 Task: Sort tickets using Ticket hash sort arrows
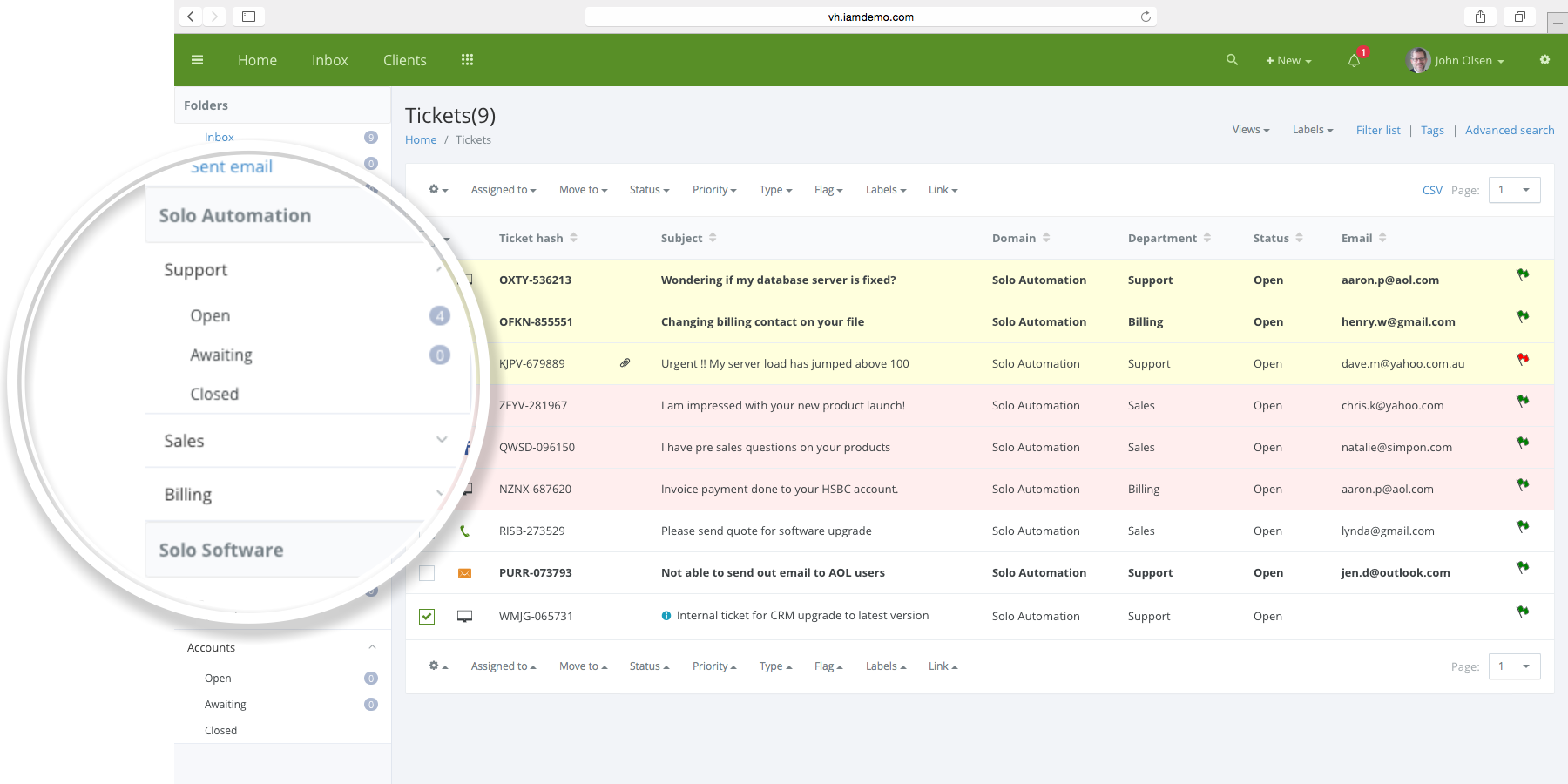click(573, 238)
